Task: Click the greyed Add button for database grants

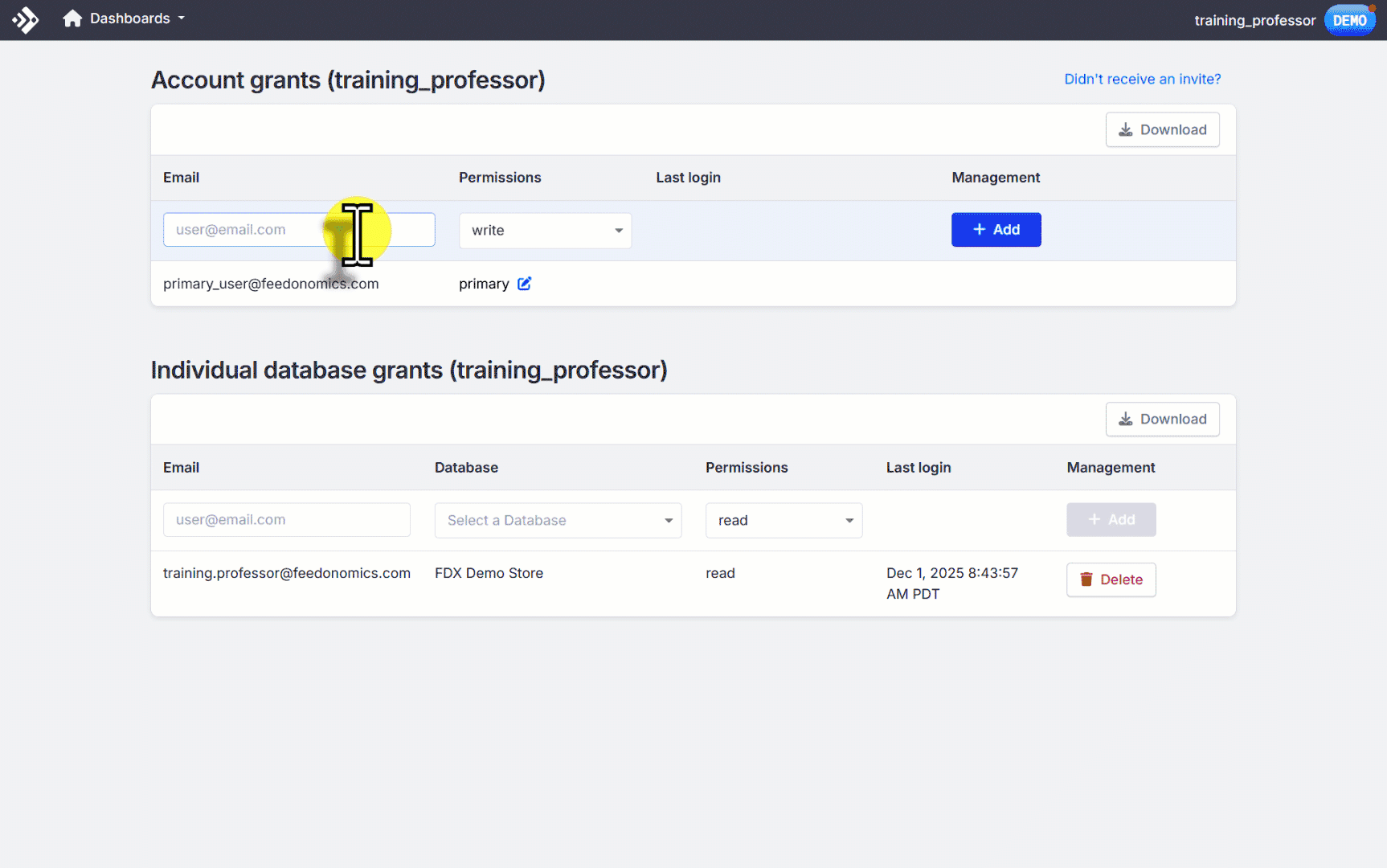Action: pyautogui.click(x=1111, y=520)
